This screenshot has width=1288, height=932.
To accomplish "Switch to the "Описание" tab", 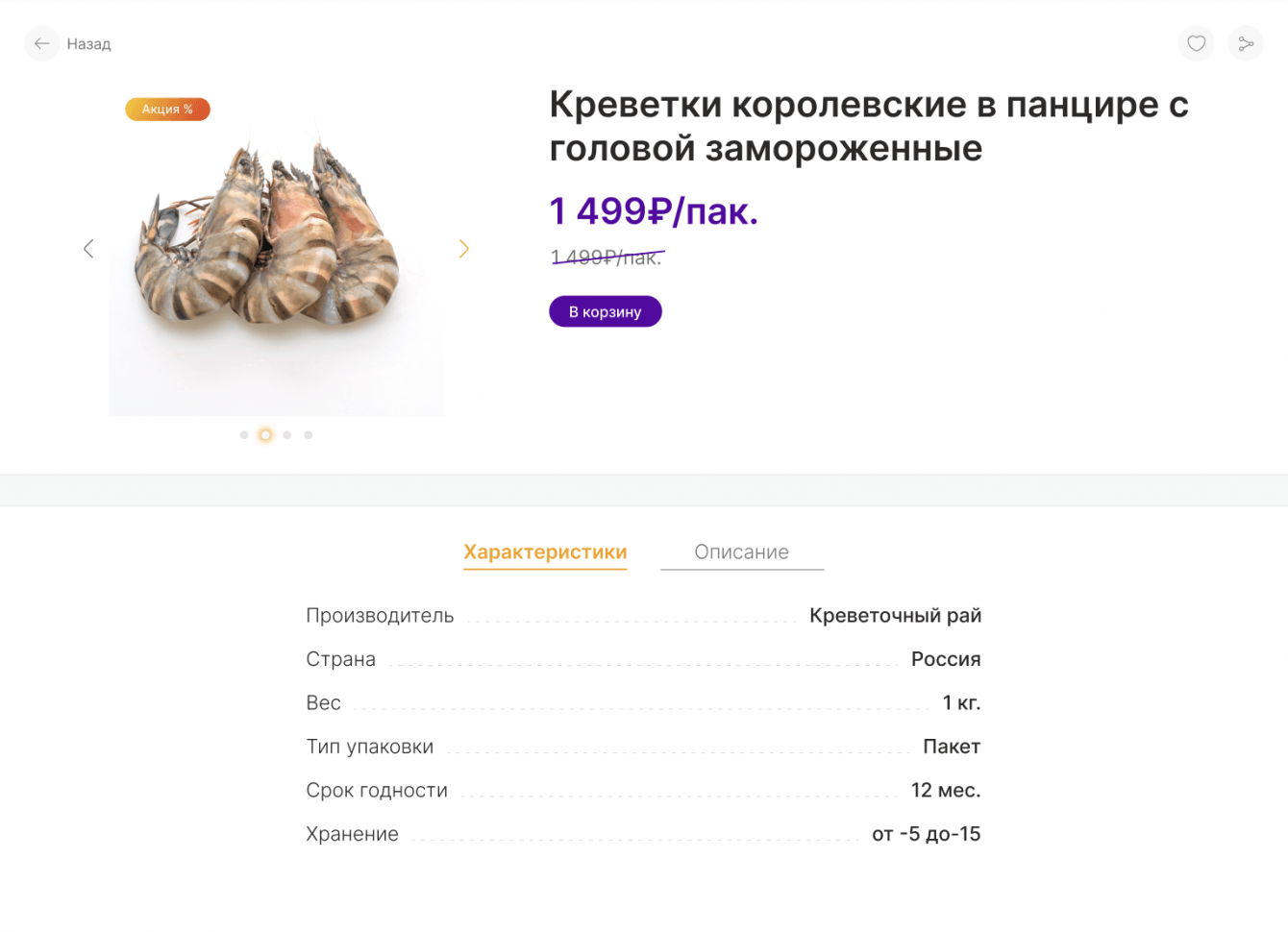I will [741, 552].
